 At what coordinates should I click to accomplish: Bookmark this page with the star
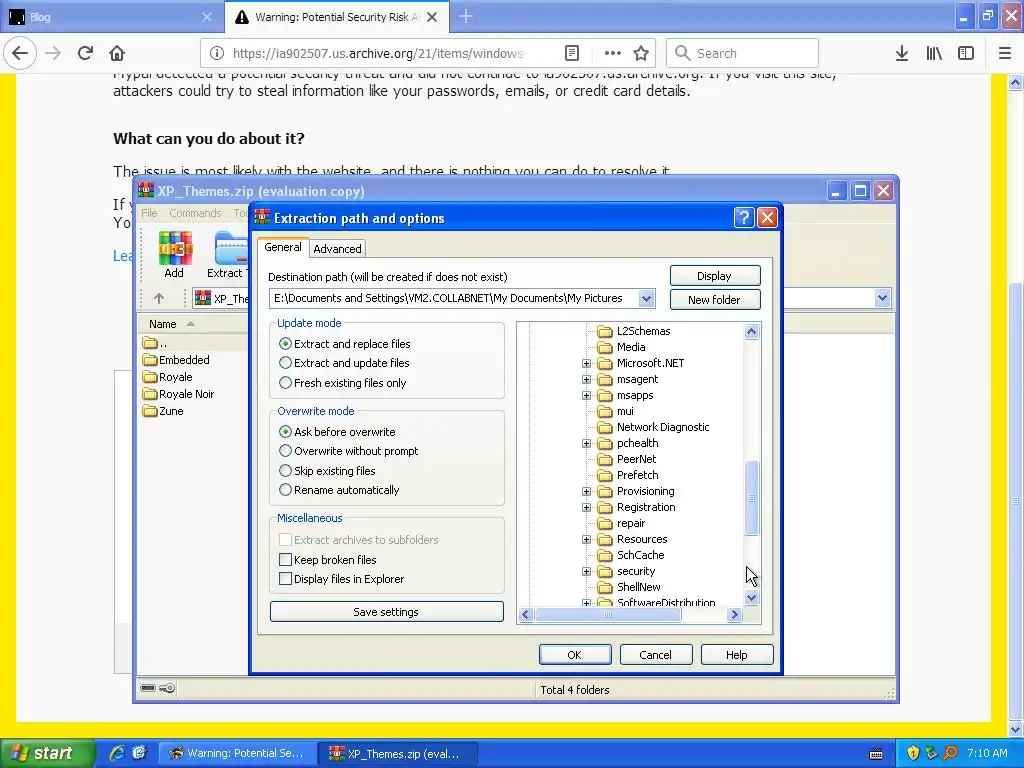641,53
